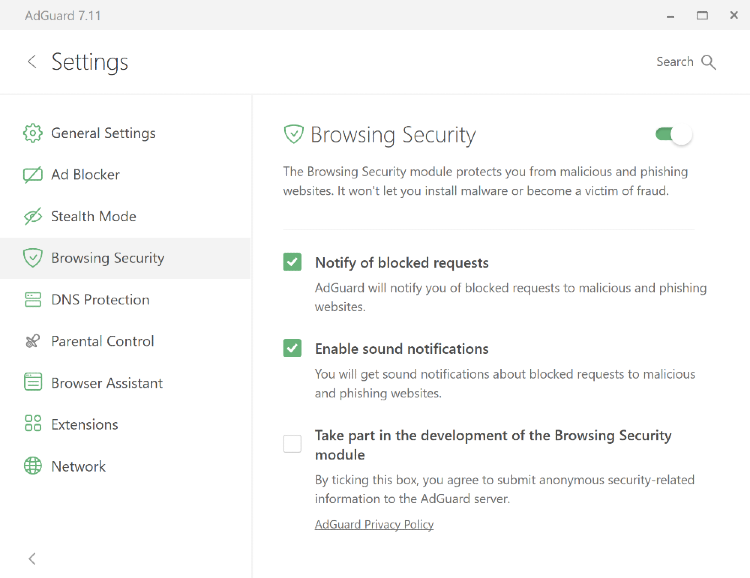
Task: Open the Ad Blocker section
Action: (125, 175)
